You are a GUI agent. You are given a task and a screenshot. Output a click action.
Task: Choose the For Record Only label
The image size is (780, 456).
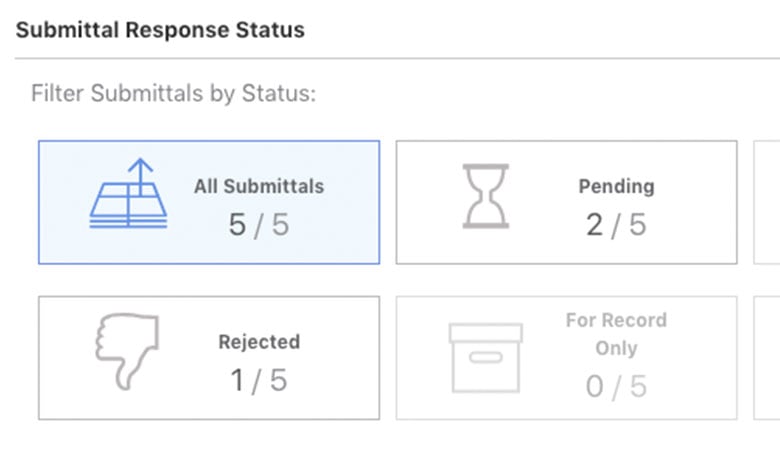pos(616,334)
